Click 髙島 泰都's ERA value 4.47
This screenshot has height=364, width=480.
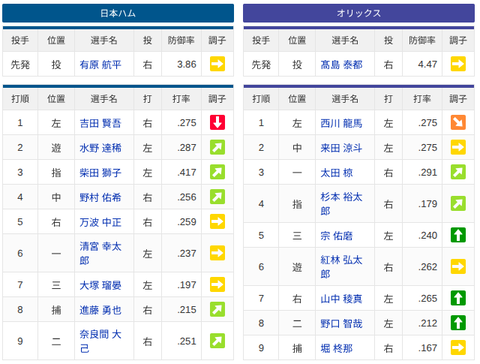(x=427, y=64)
